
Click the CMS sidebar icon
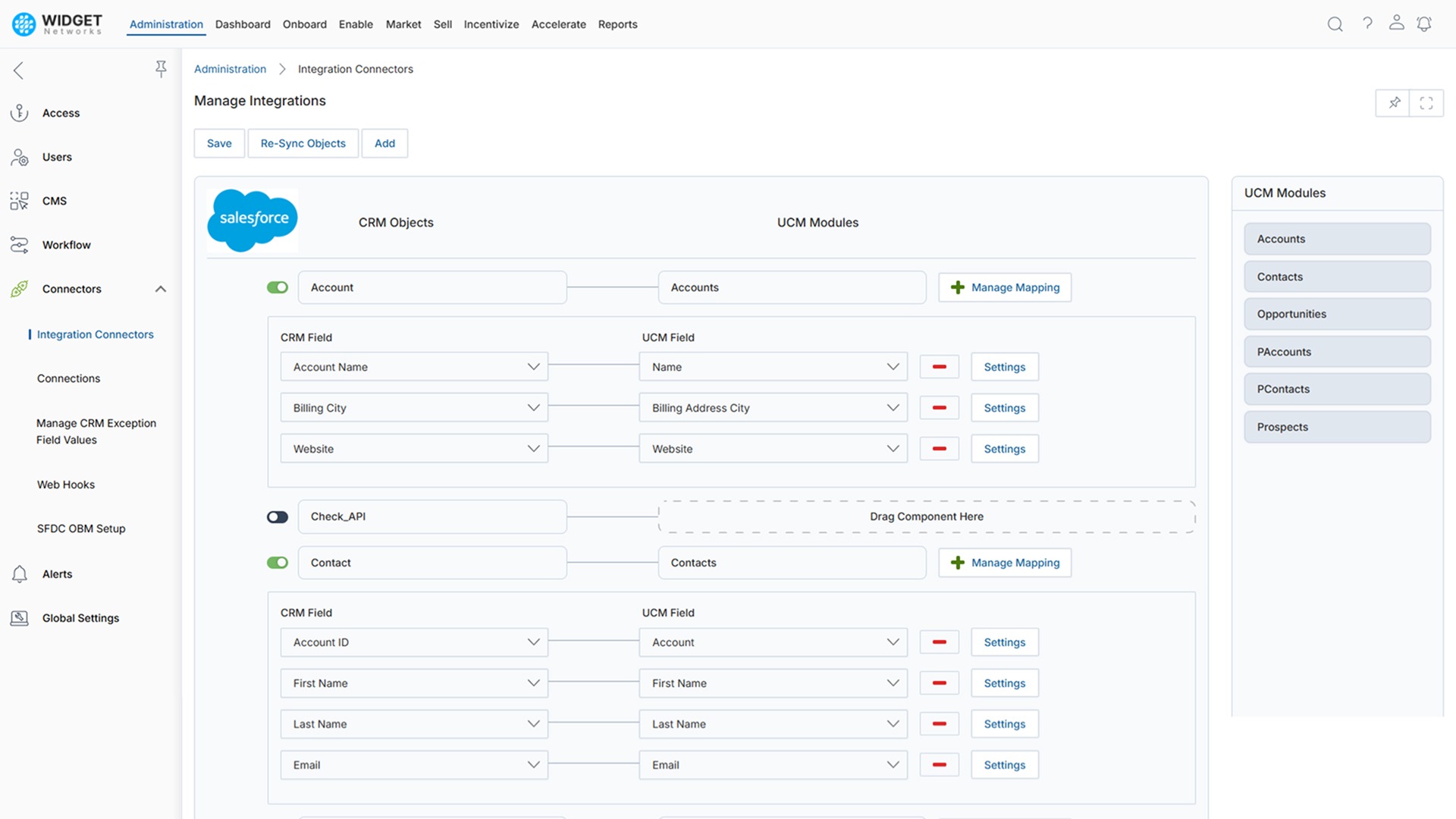tap(19, 200)
